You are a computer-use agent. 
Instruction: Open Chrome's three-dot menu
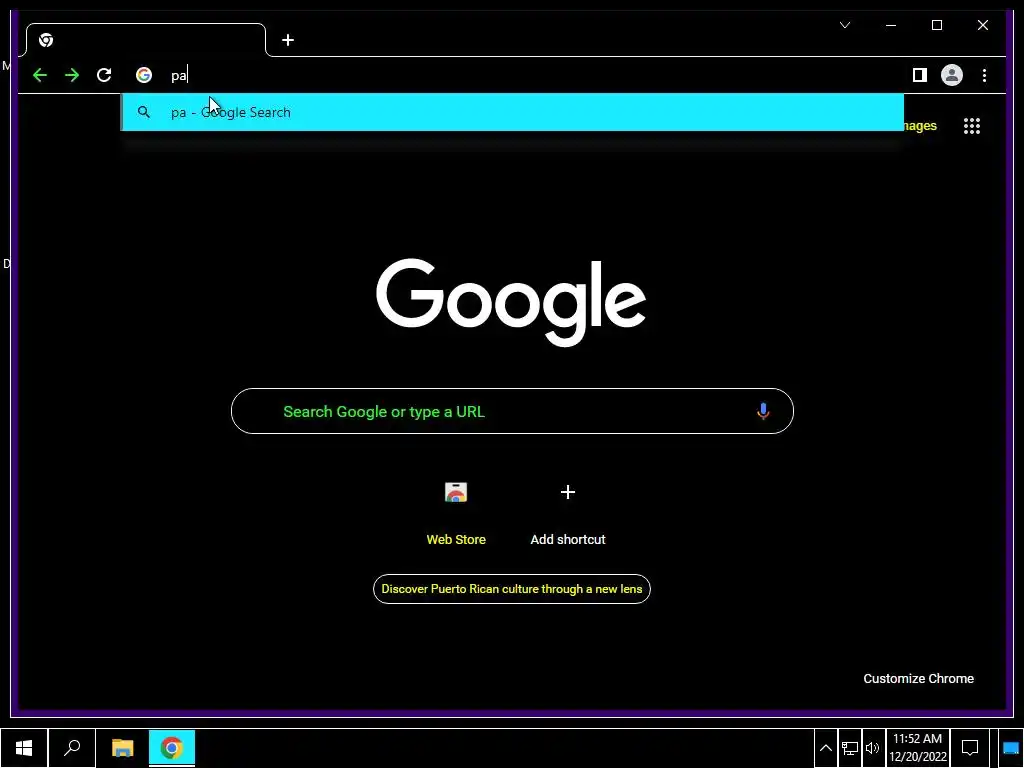point(984,75)
